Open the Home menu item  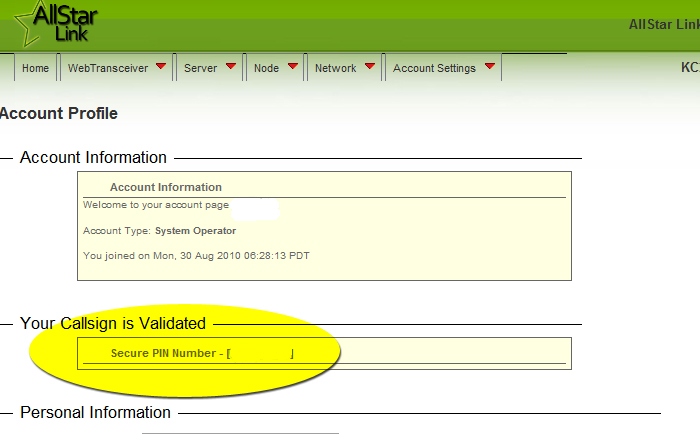(36, 68)
